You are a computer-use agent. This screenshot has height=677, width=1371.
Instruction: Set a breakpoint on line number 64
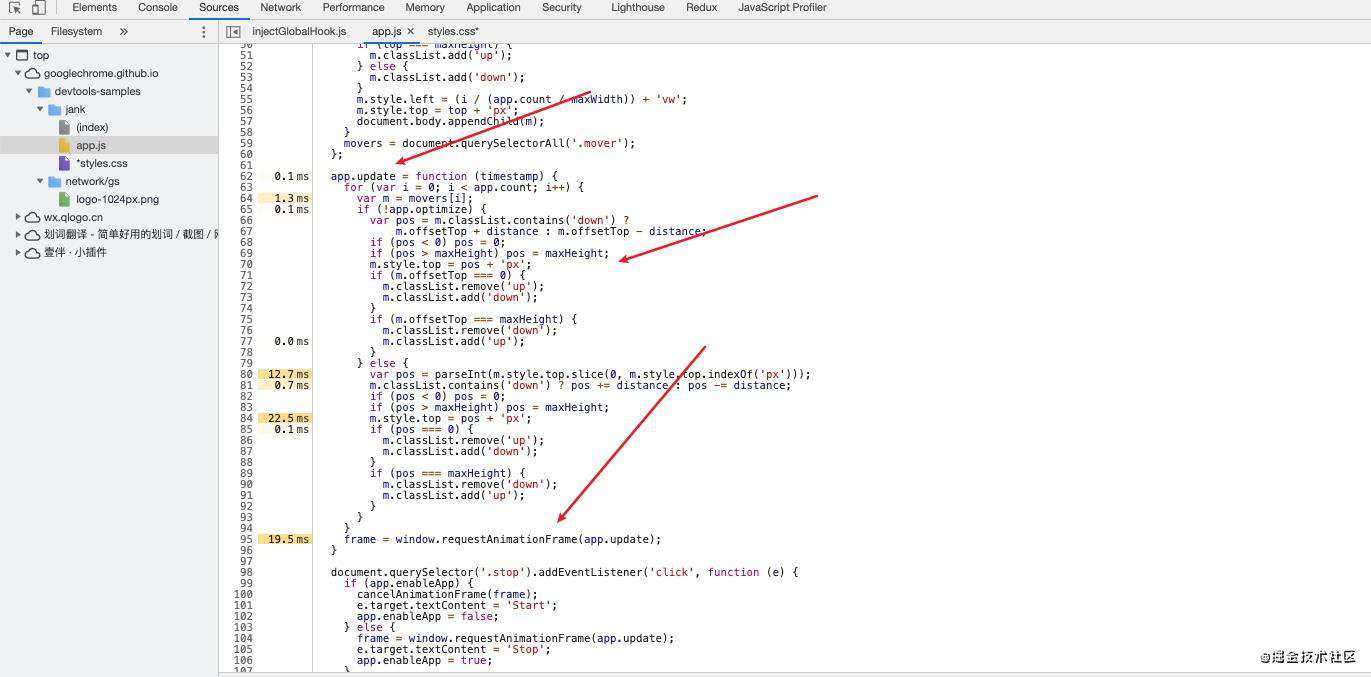(x=245, y=198)
